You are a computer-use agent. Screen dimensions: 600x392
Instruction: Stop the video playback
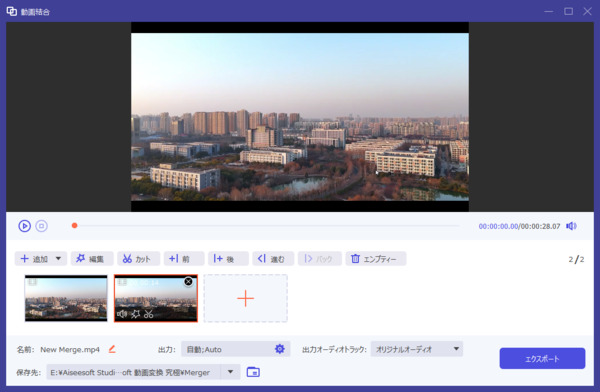[41, 226]
